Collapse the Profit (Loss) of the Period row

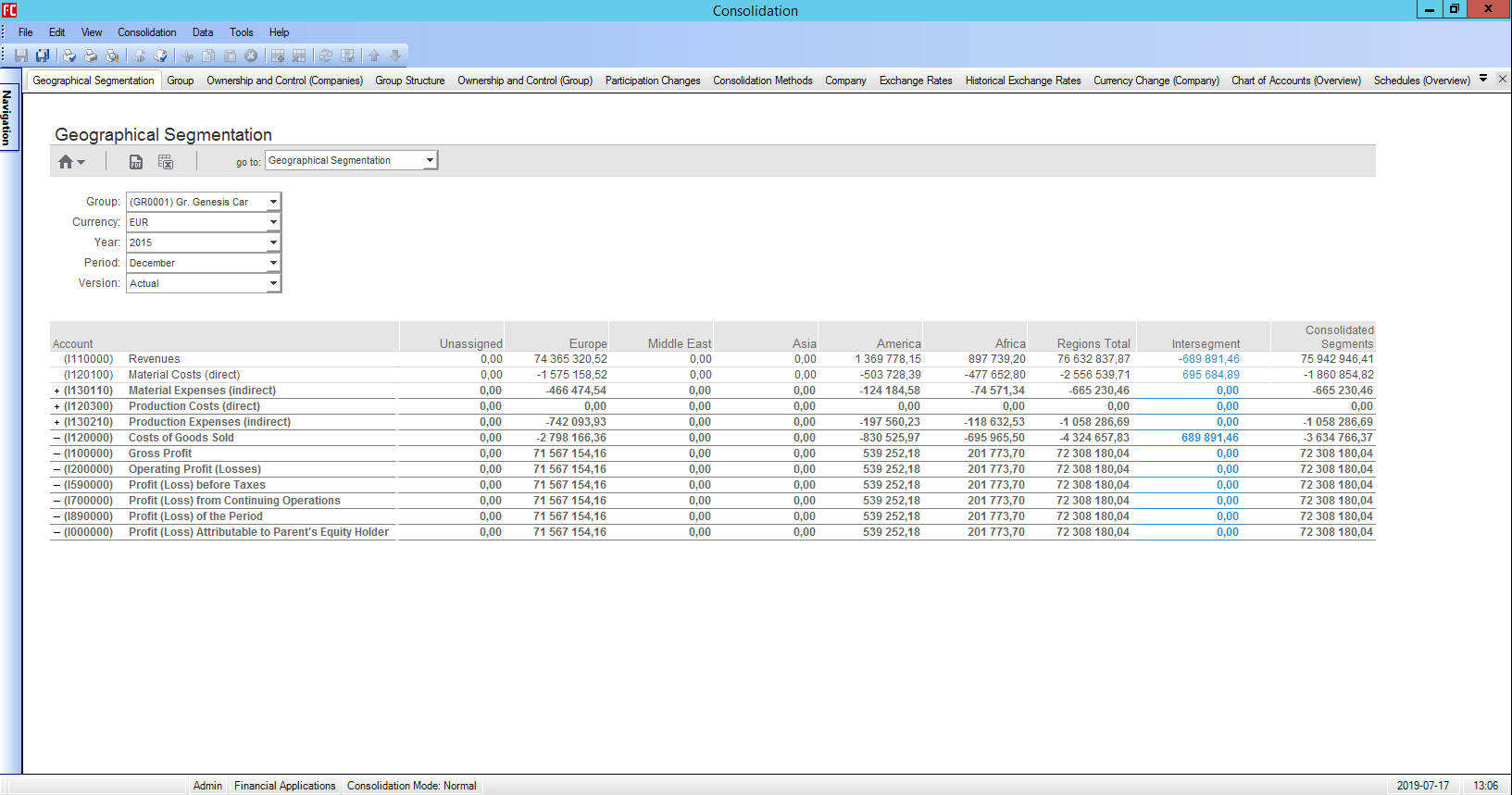(x=56, y=516)
